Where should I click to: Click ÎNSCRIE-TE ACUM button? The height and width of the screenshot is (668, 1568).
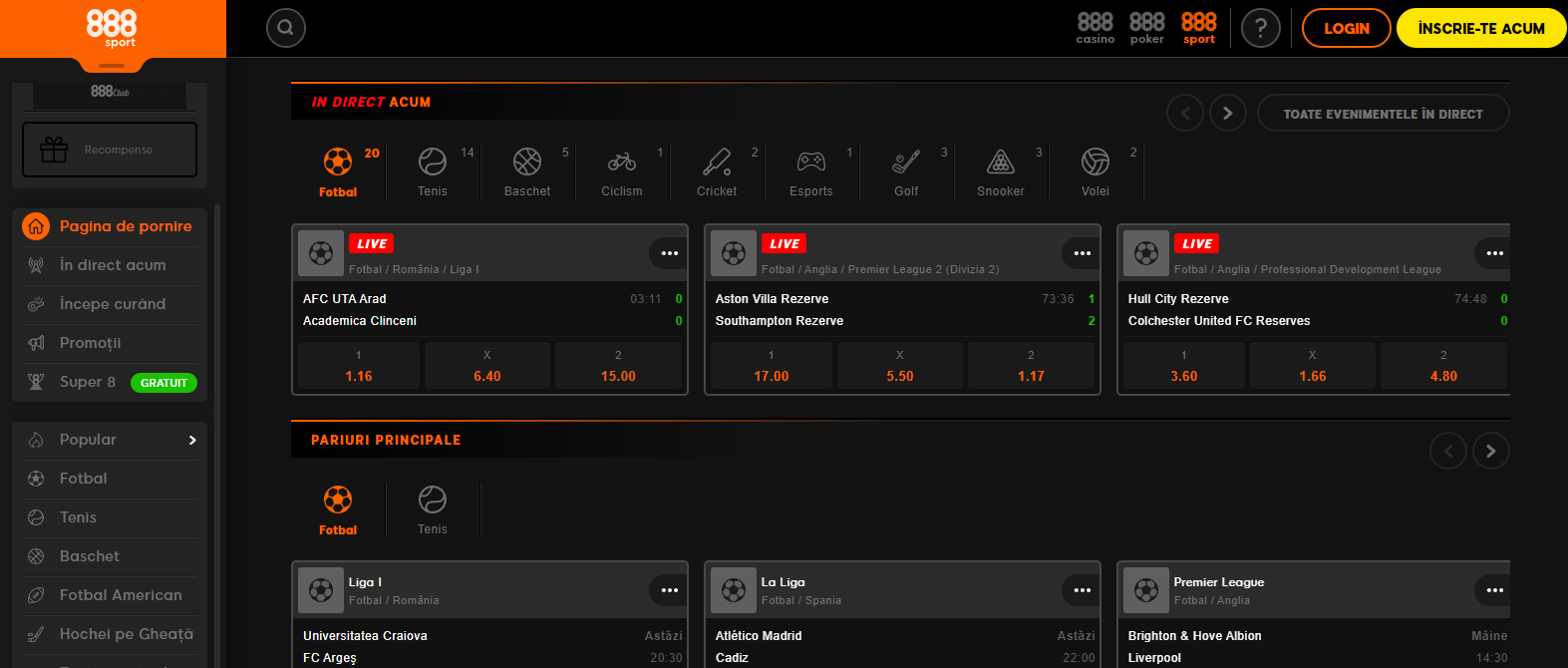(1481, 28)
